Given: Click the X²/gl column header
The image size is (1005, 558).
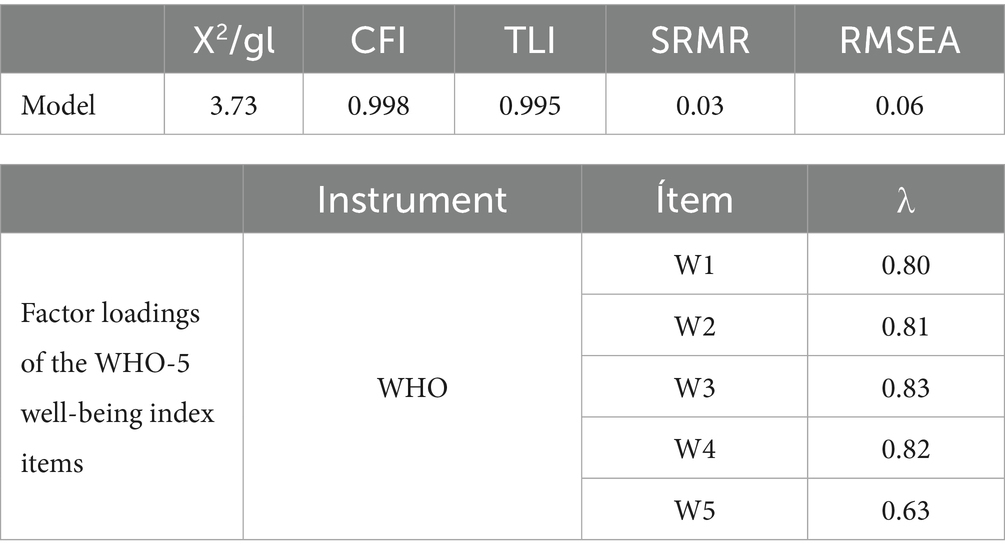Looking at the screenshot, I should click(234, 42).
